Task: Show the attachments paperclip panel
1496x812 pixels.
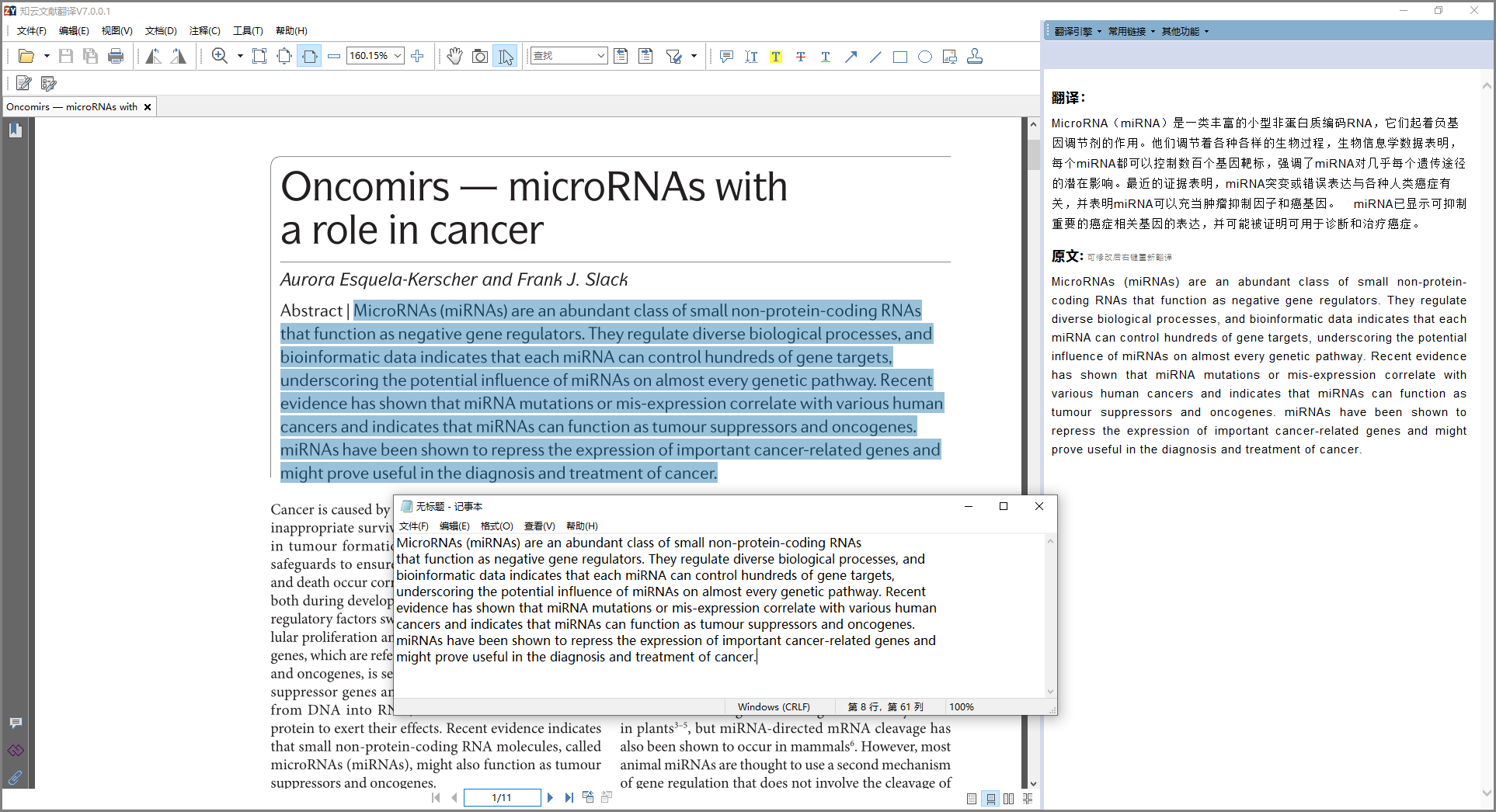Action: [16, 777]
